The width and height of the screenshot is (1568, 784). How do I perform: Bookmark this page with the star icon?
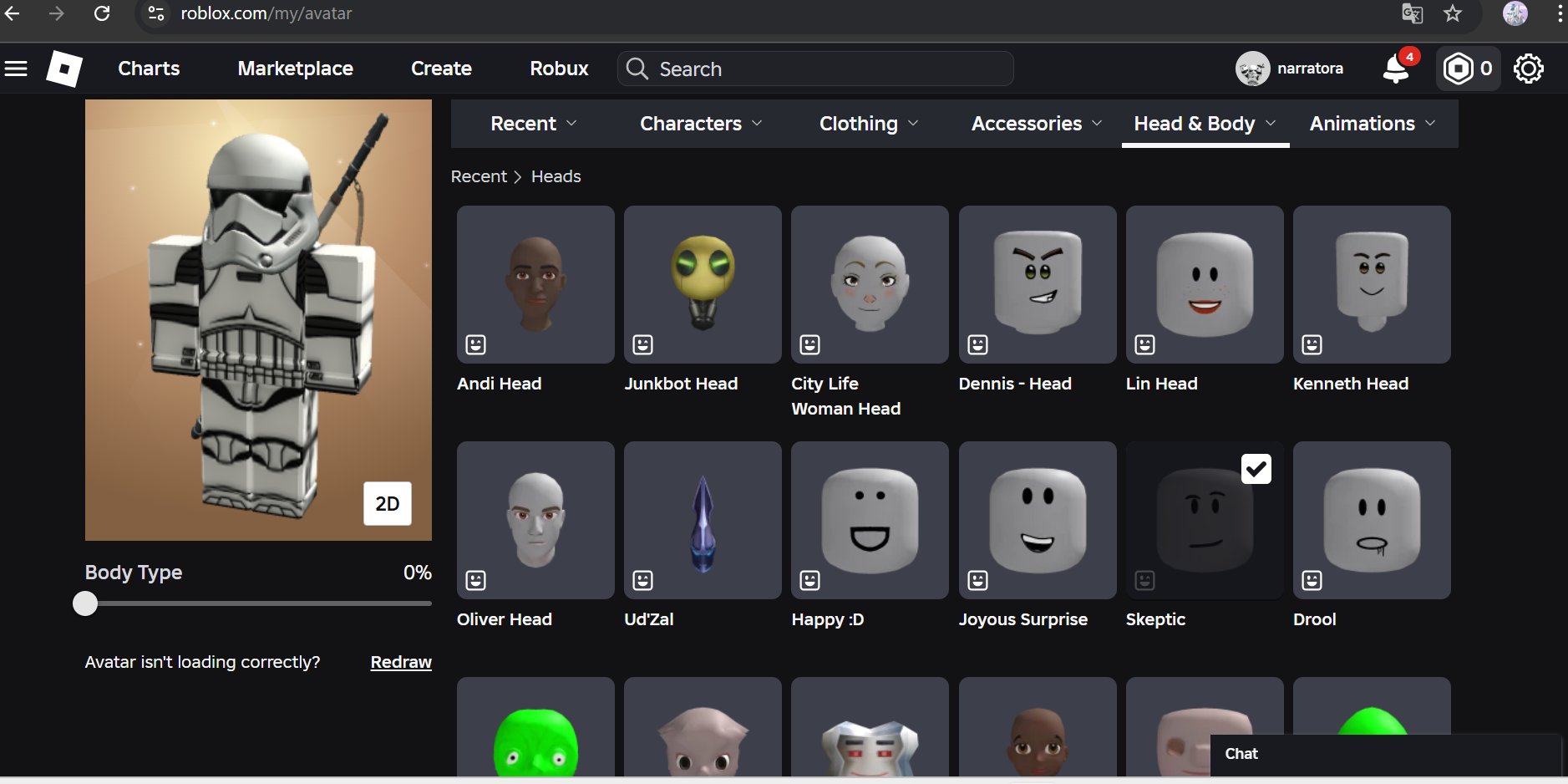(1453, 13)
